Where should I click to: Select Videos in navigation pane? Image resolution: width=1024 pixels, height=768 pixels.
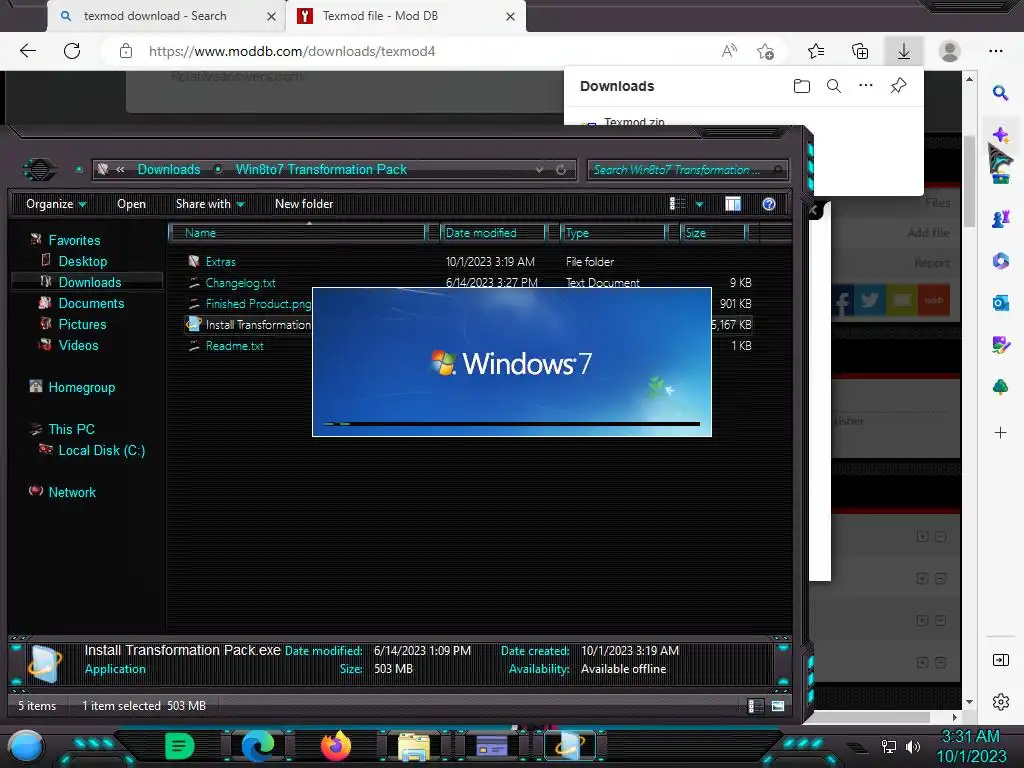[x=78, y=345]
